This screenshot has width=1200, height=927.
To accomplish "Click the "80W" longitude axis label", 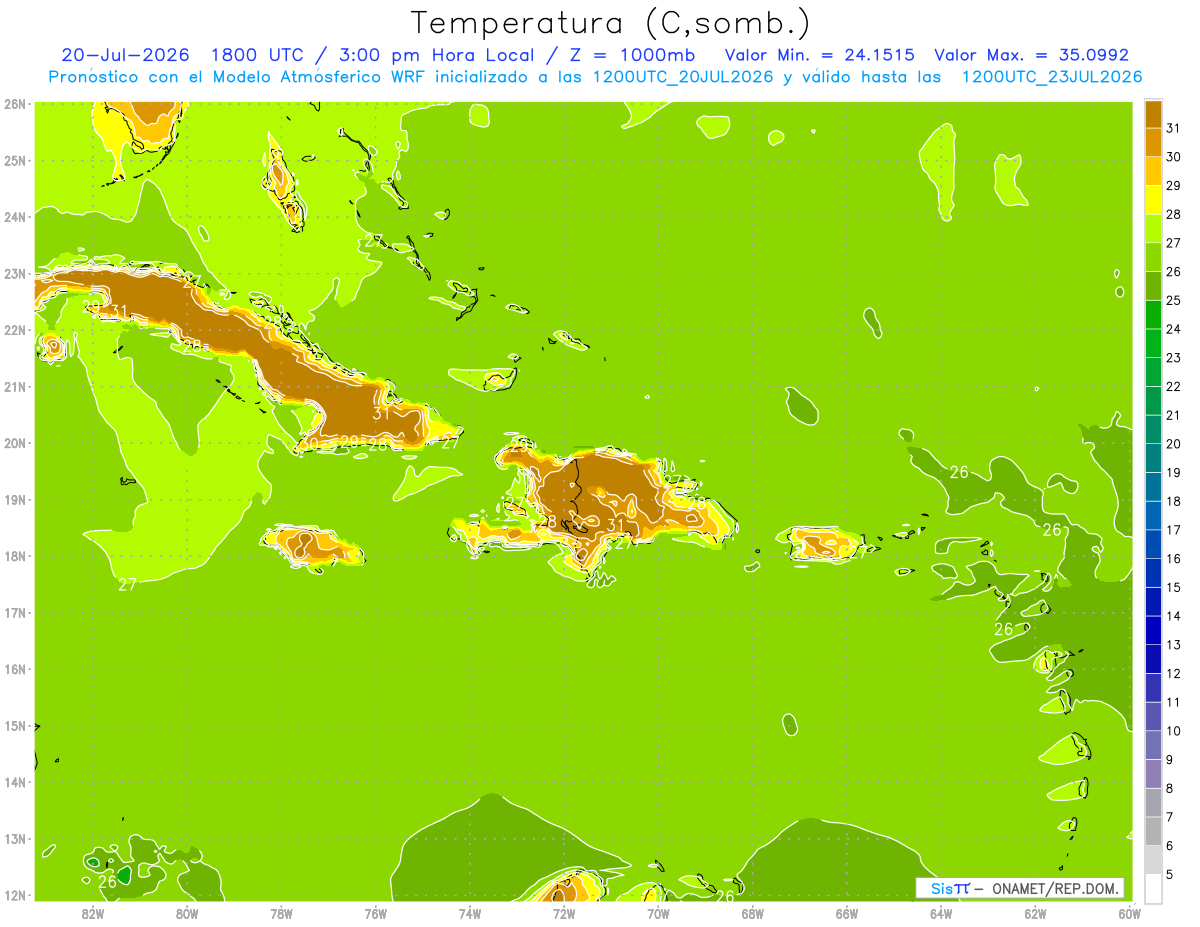I will pos(187,913).
